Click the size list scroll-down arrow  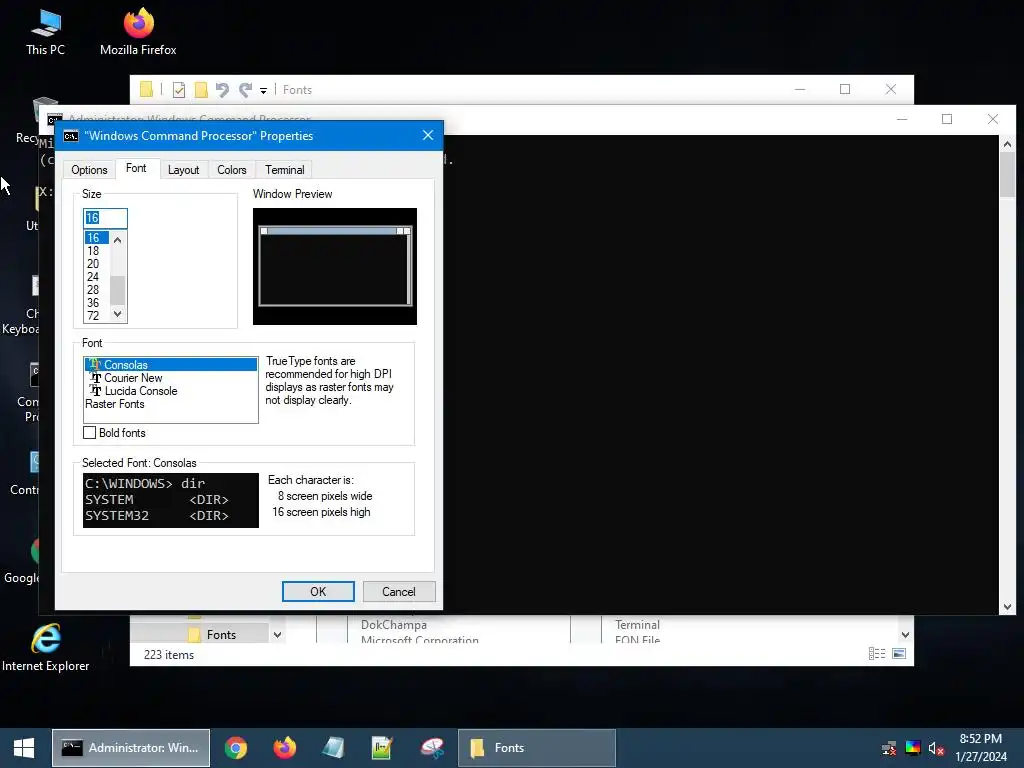click(x=118, y=314)
